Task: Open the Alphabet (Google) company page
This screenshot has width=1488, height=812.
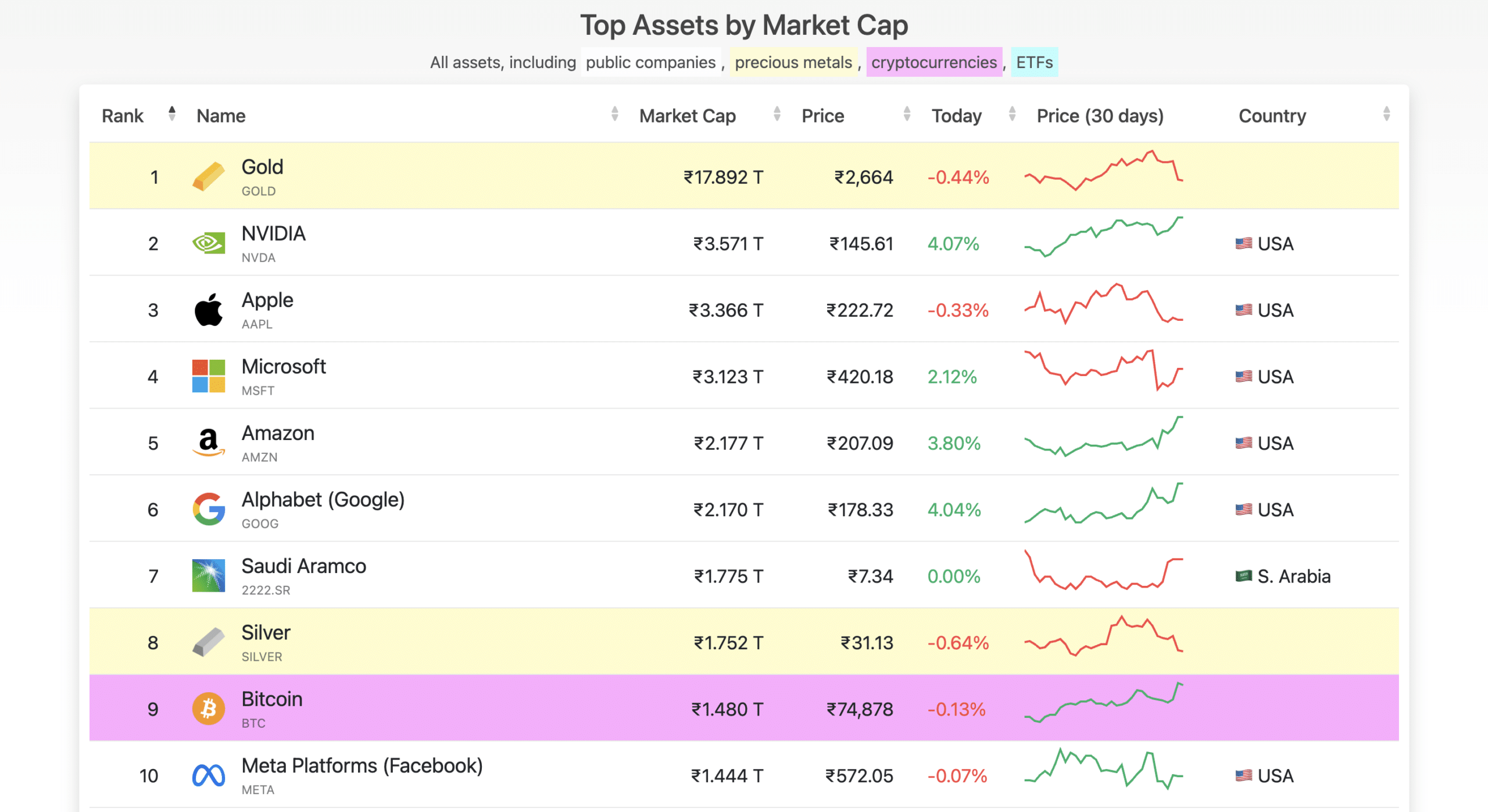Action: click(323, 500)
